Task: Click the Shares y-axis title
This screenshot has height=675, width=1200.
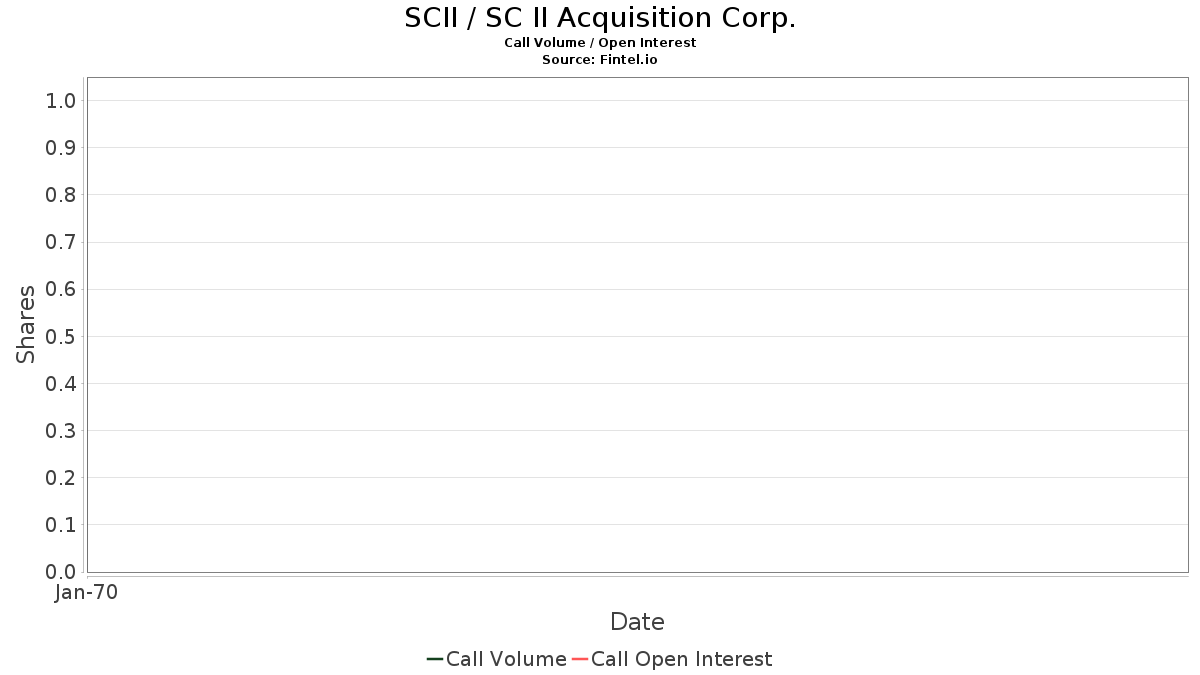Action: (26, 324)
